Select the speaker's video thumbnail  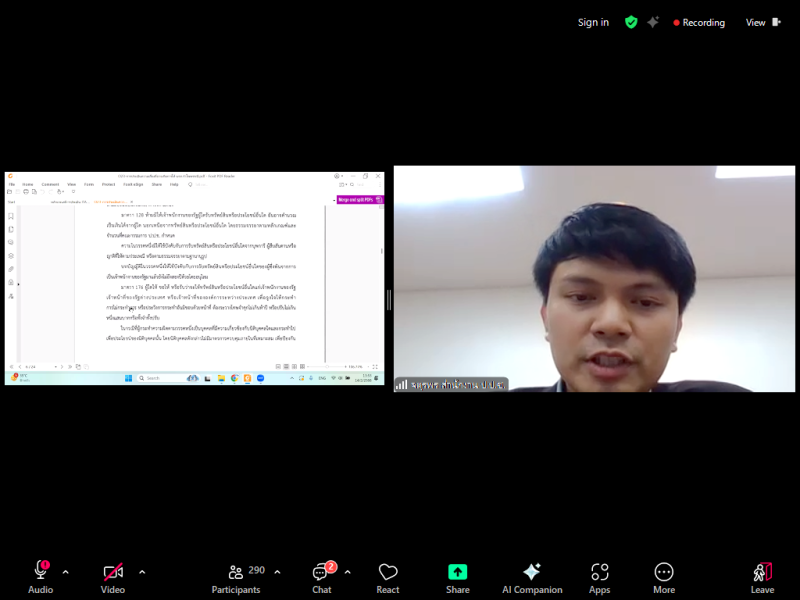[x=594, y=279]
